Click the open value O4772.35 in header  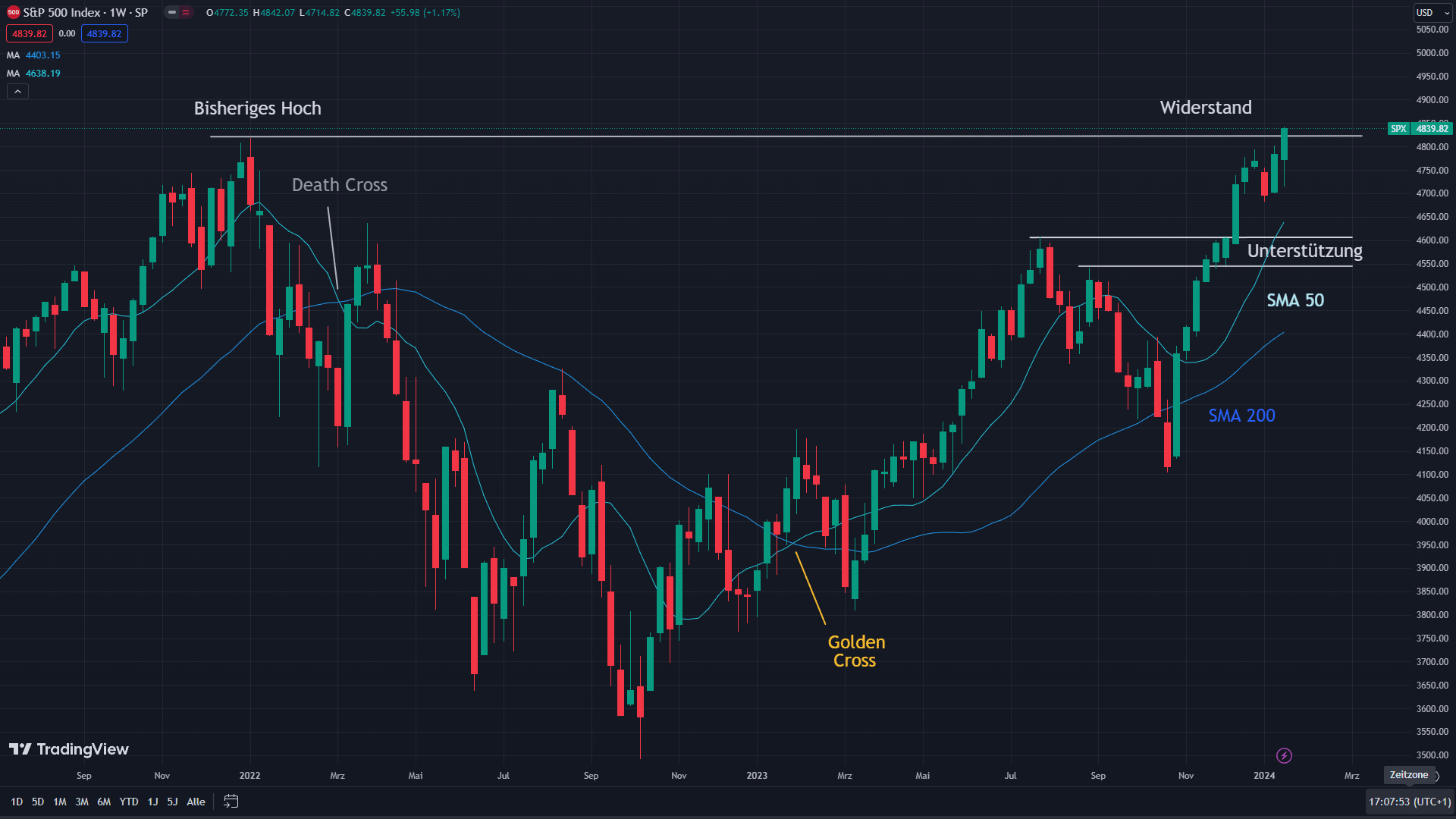[227, 13]
